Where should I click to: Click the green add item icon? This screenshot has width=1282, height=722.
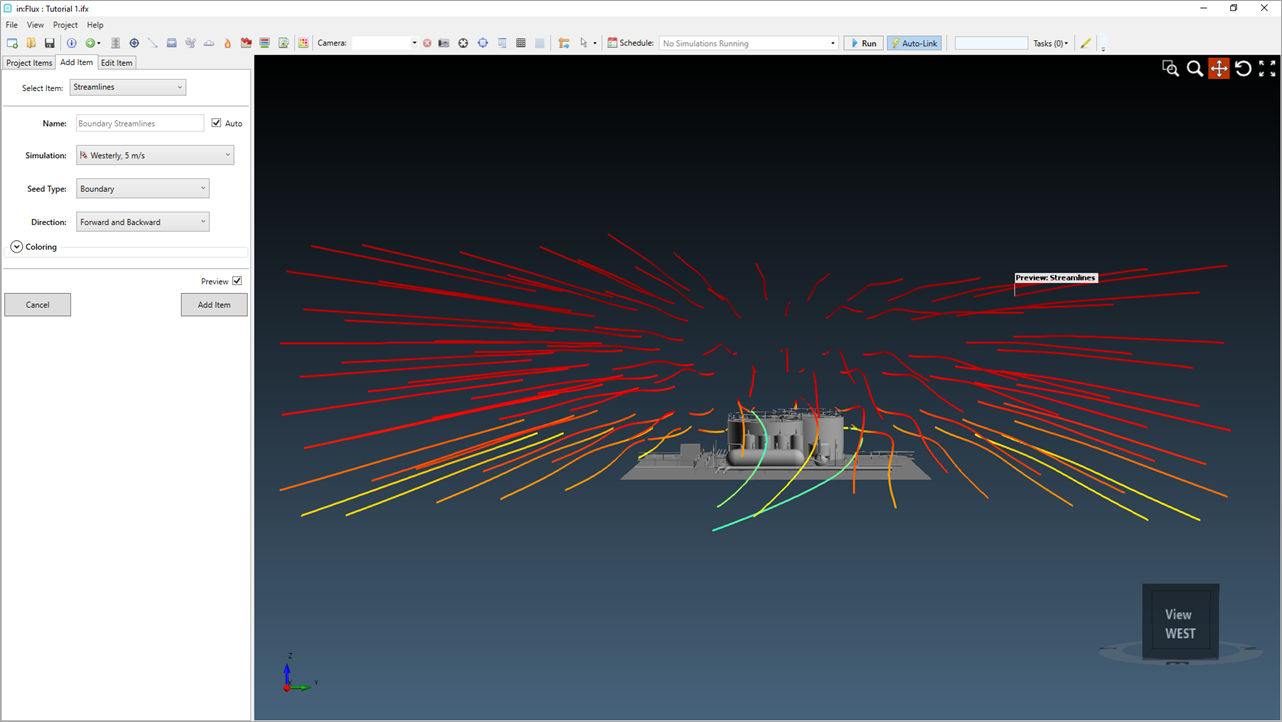90,43
